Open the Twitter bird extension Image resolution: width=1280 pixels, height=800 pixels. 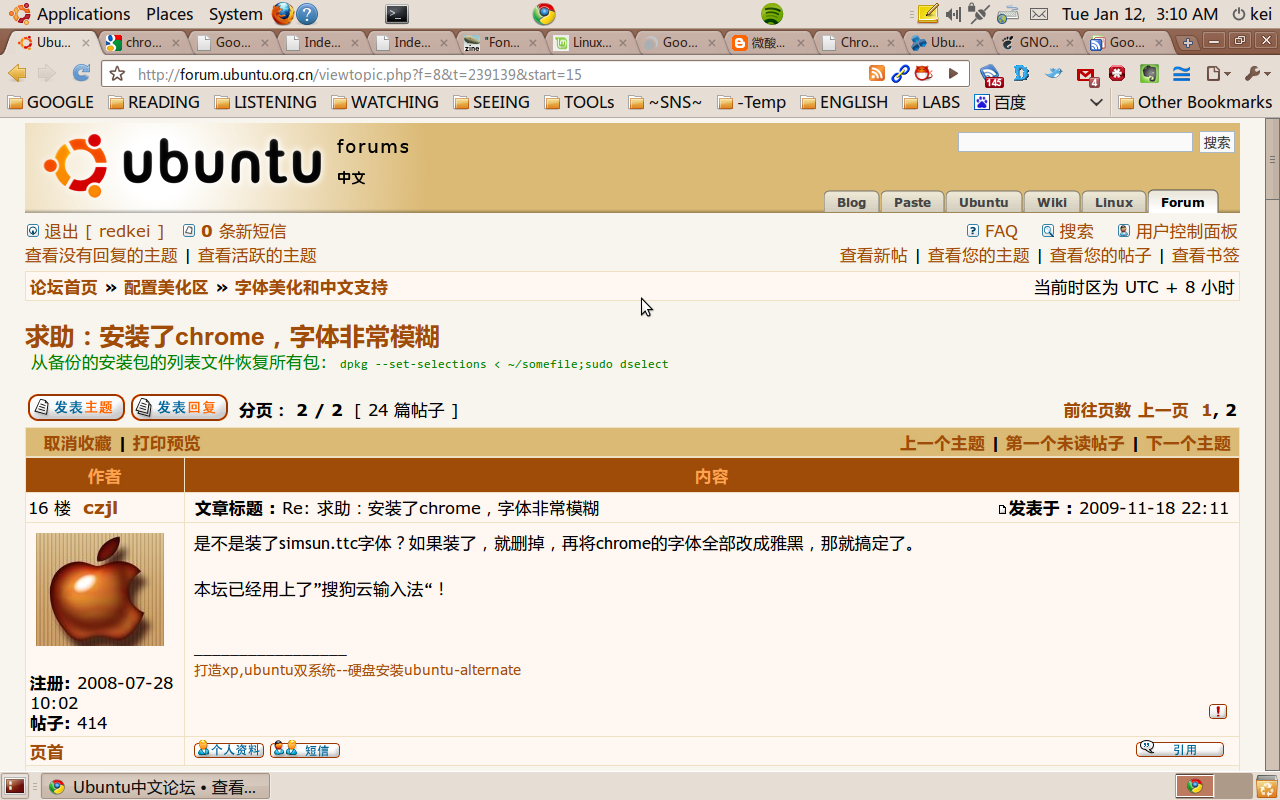(x=1054, y=74)
